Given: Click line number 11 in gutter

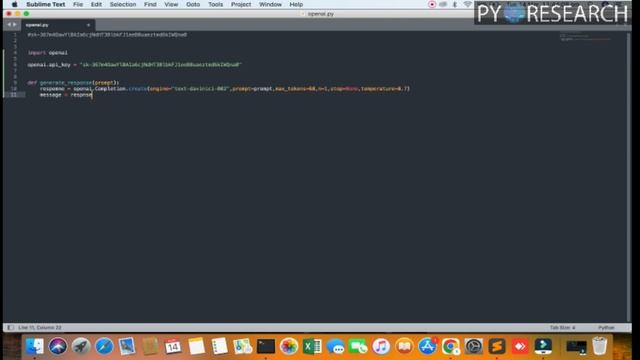Looking at the screenshot, I should pos(13,95).
